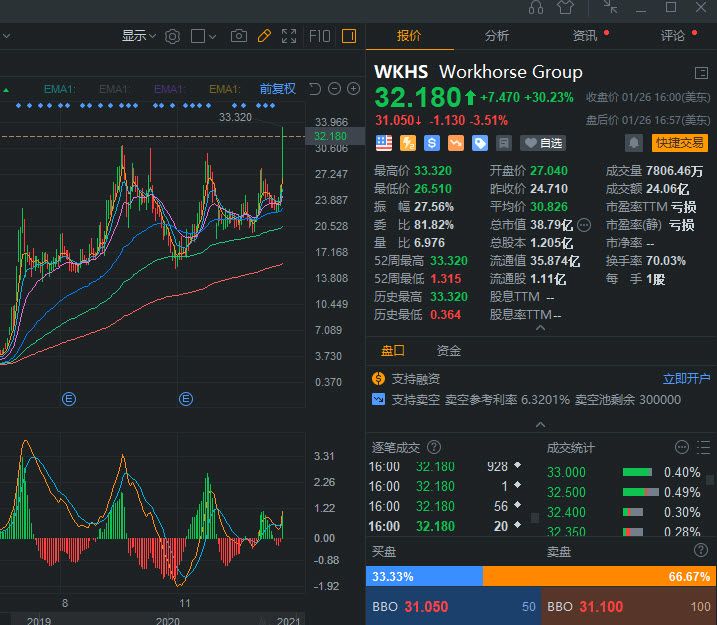
Task: Zoom in the chart with plus icon
Action: [353, 89]
